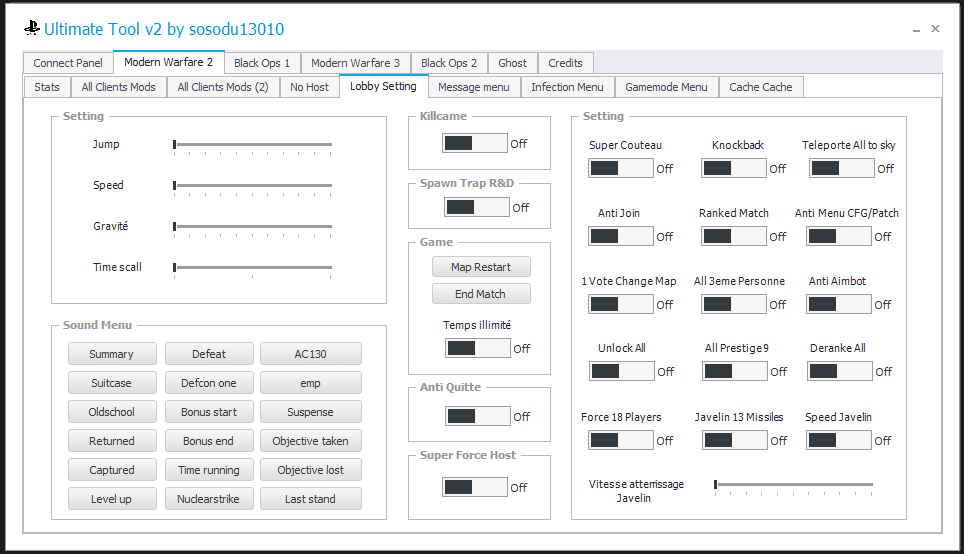Enable the Ranked Match switch
964x554 pixels.
pos(734,236)
